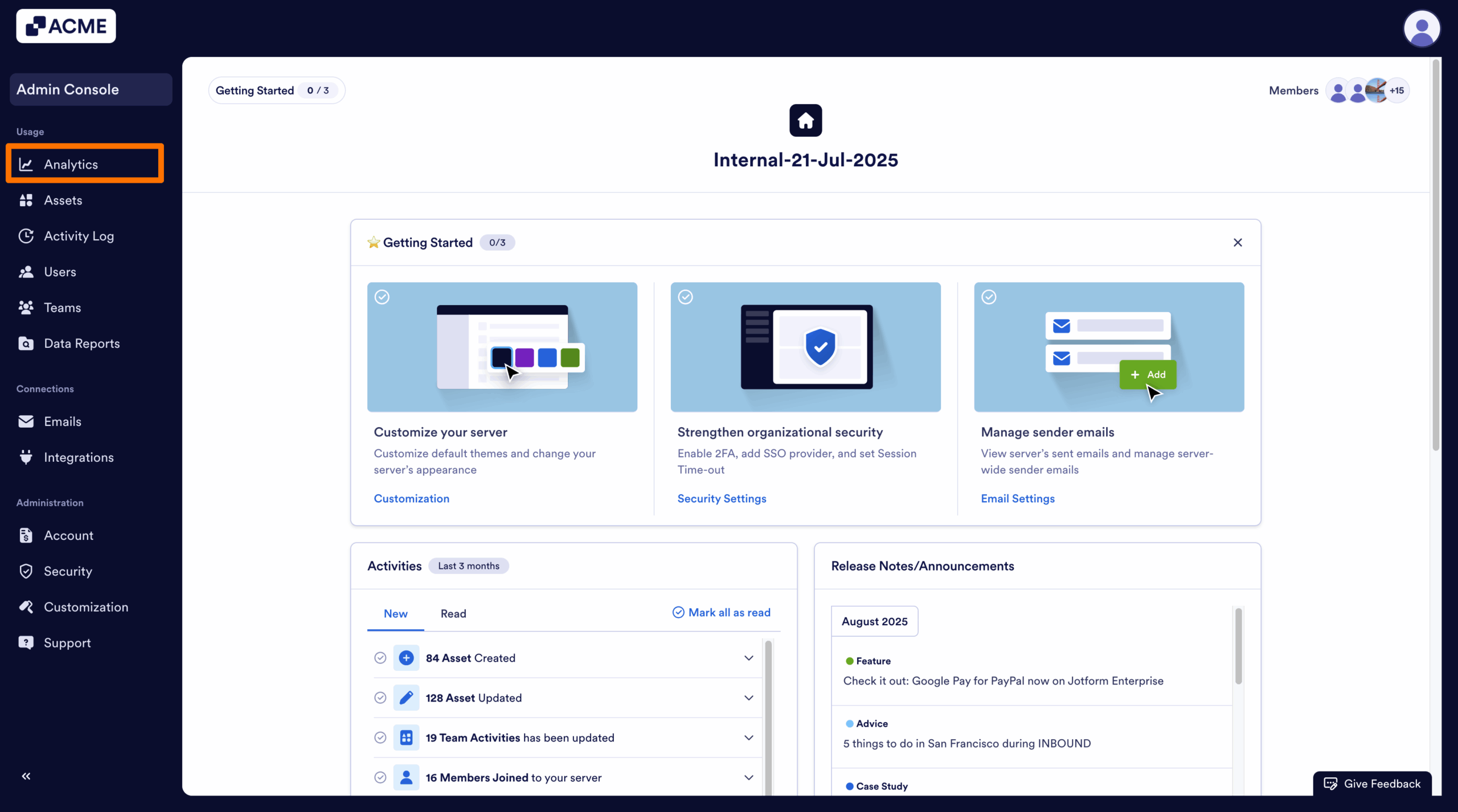Check the 128 Asset Updated circle
Image resolution: width=1458 pixels, height=812 pixels.
[380, 698]
